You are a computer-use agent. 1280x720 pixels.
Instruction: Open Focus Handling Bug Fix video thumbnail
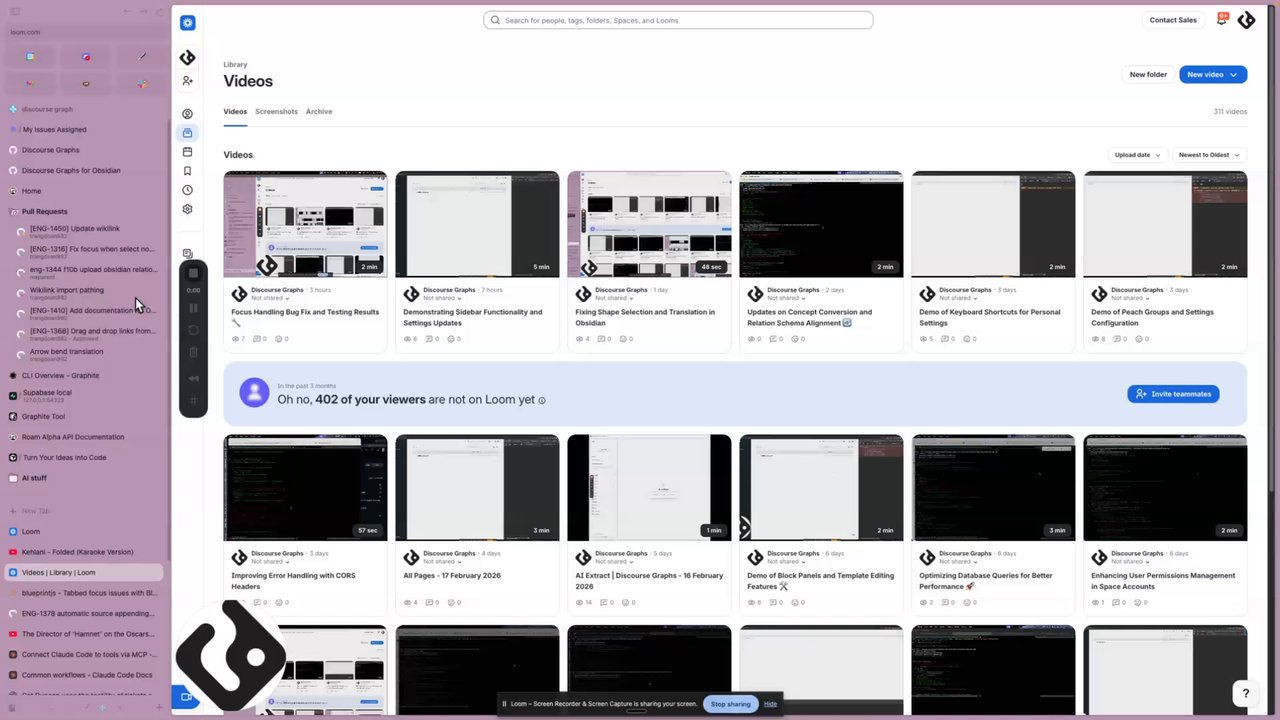click(x=305, y=224)
